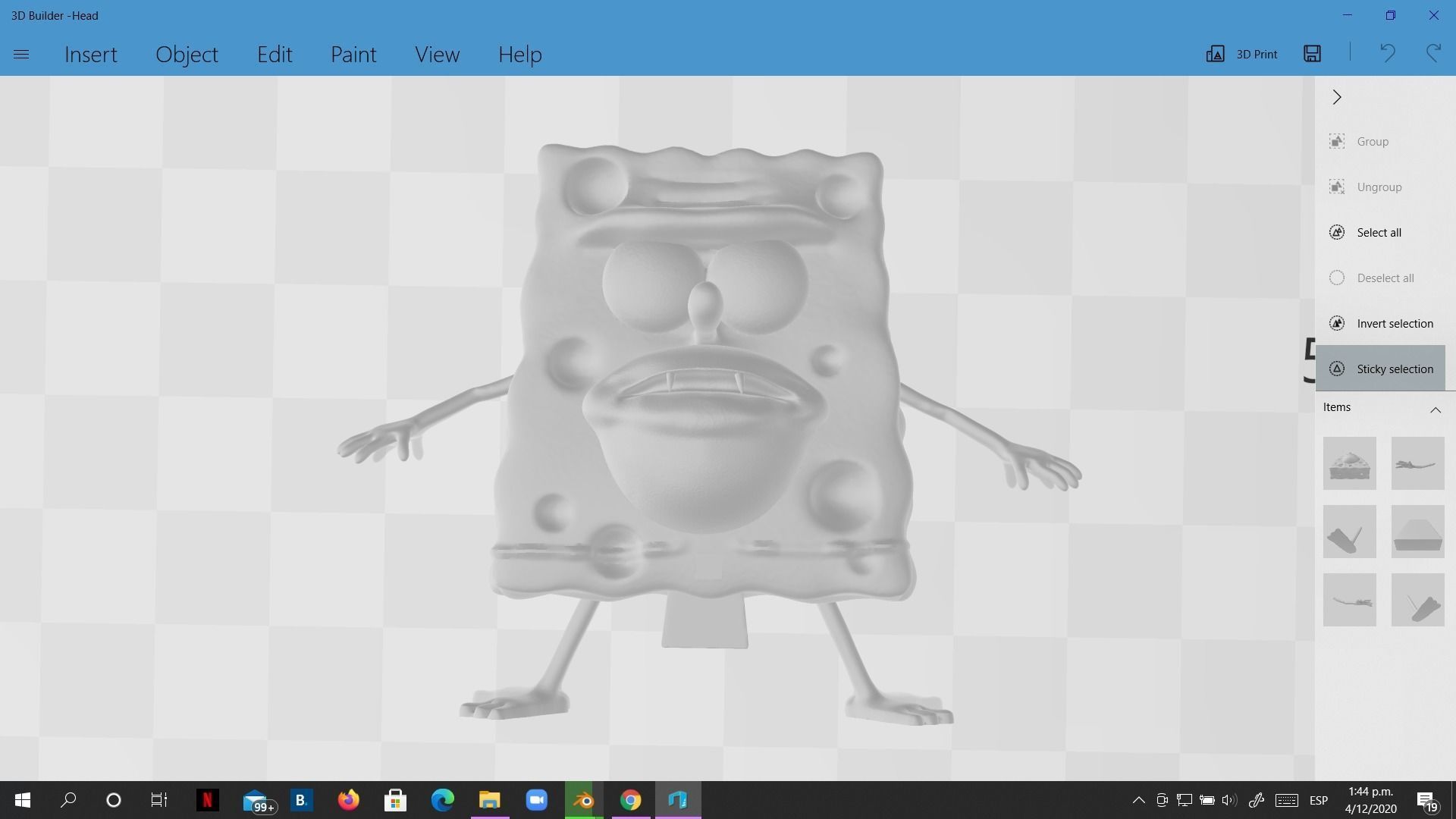Open the B. app from the taskbar

301,800
